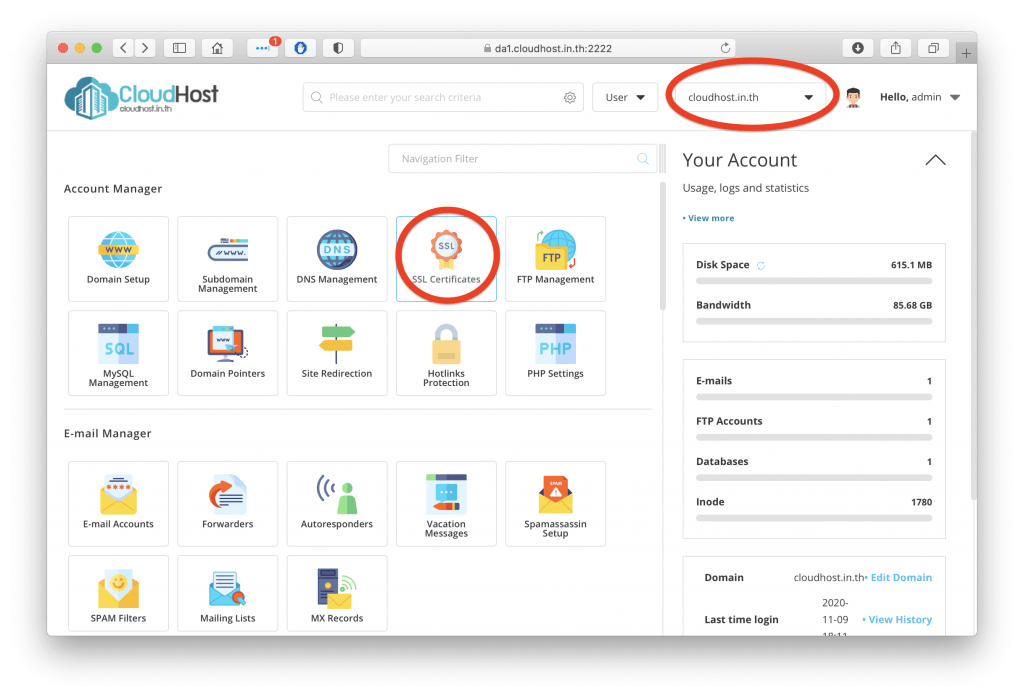The image size is (1024, 698).
Task: Click the search settings gear icon
Action: tap(570, 98)
